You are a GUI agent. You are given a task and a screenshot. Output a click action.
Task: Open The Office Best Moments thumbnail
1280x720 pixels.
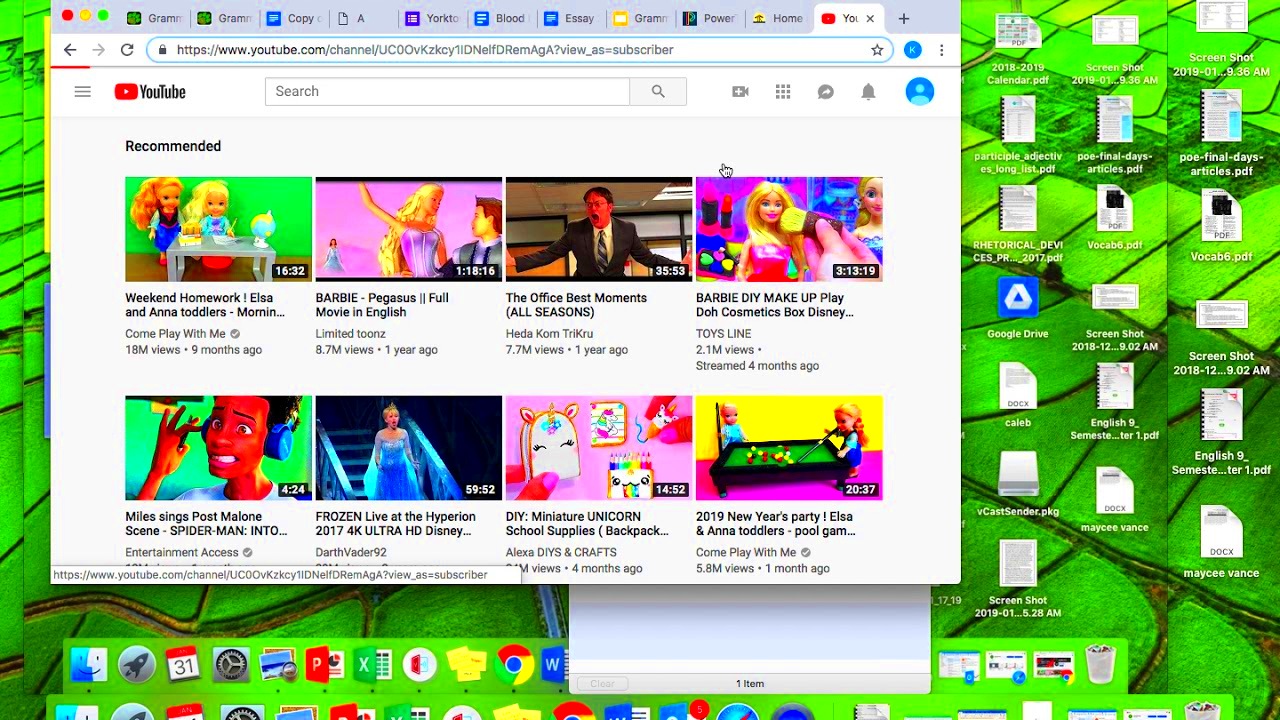[598, 229]
